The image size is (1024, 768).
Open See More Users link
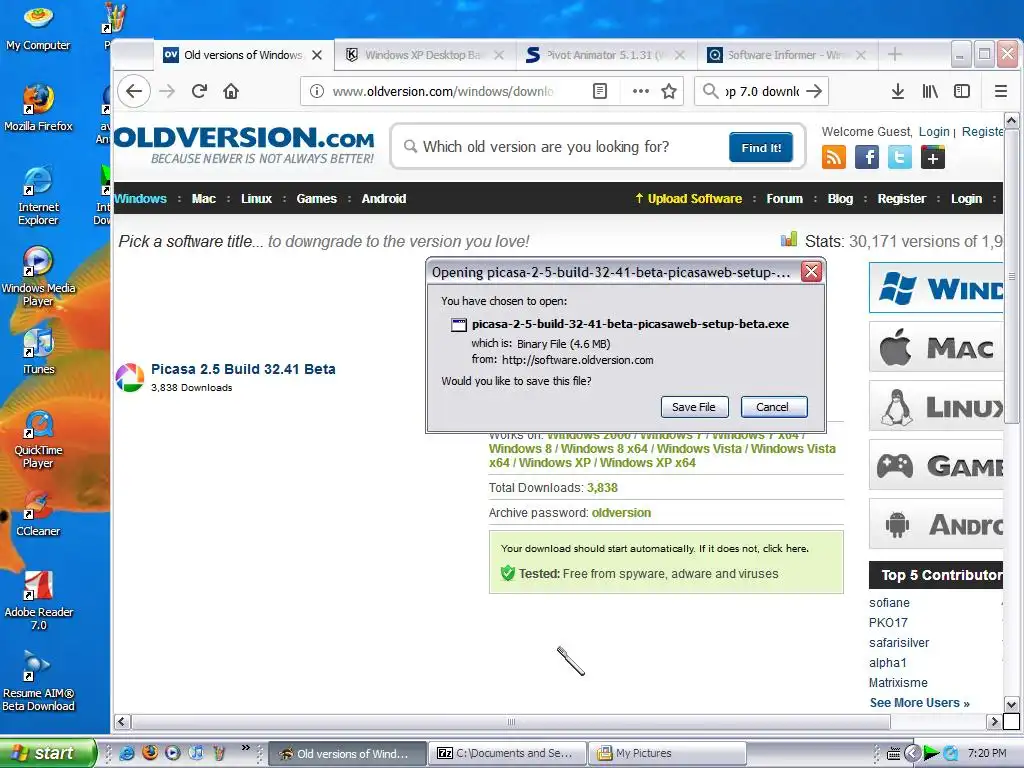click(919, 703)
